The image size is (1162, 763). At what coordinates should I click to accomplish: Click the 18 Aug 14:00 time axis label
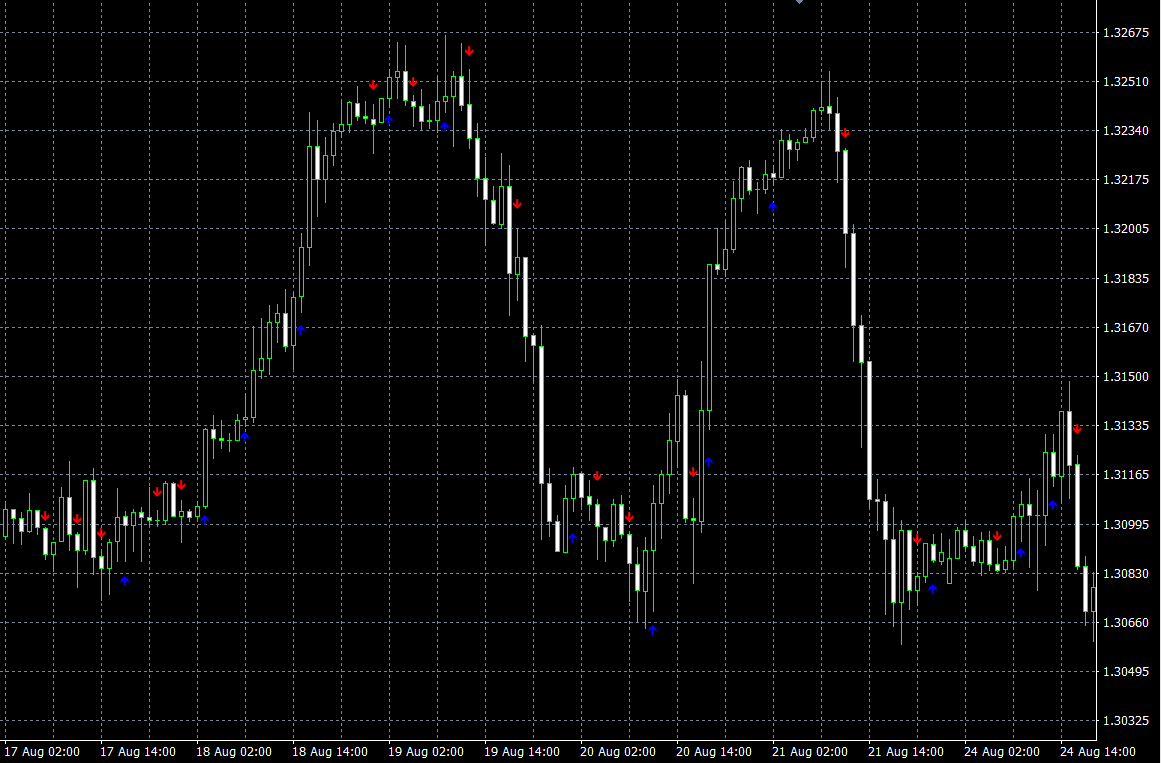pos(330,751)
